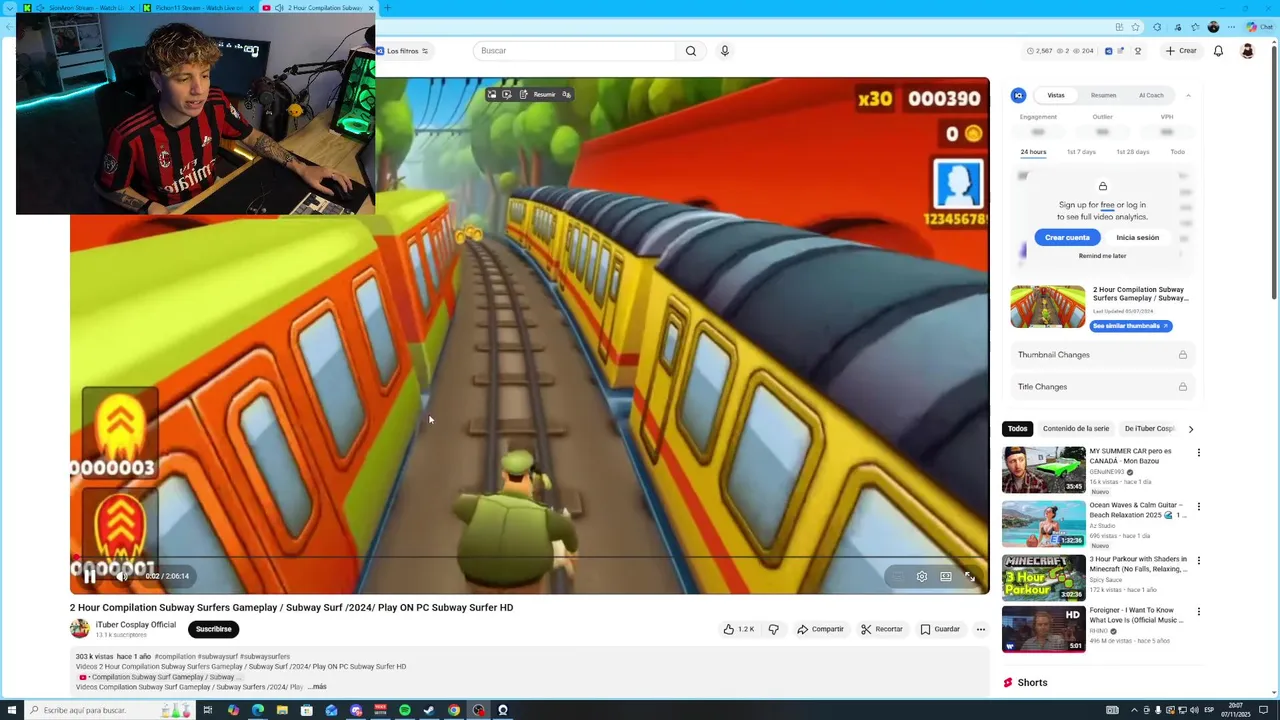The image size is (1280, 720).
Task: Click the video progress bar
Action: click(x=529, y=558)
